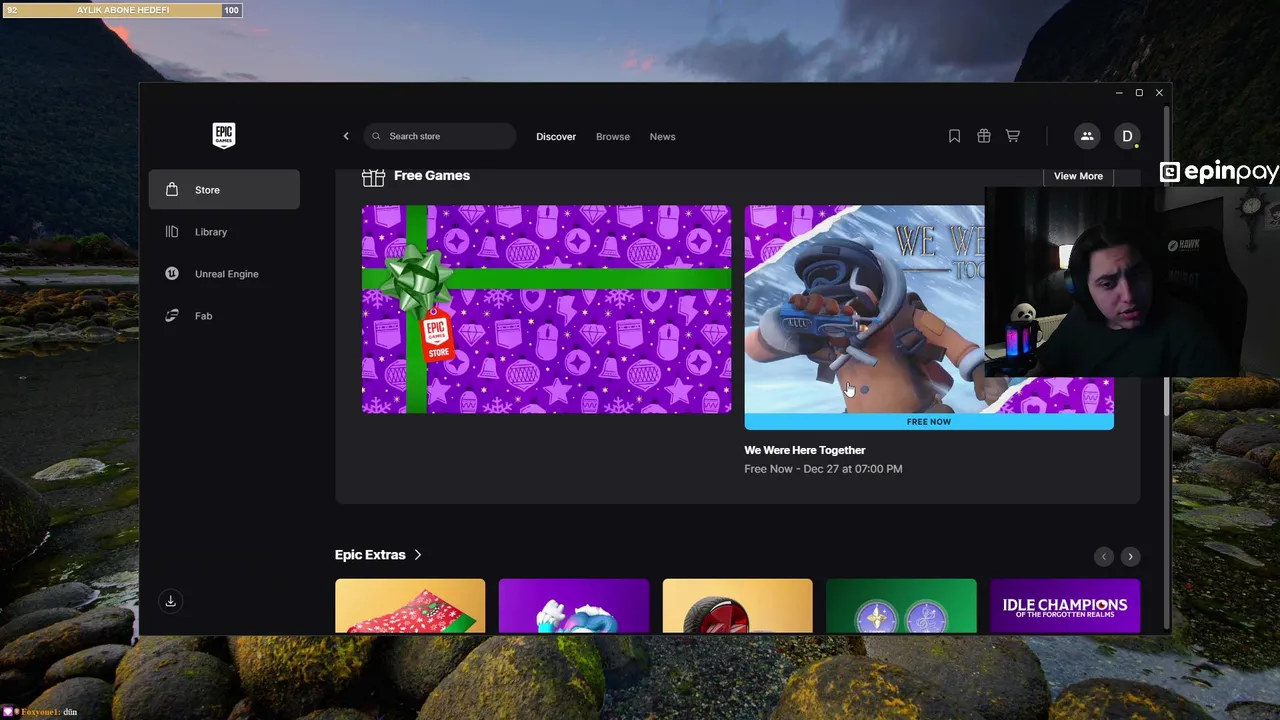Switch to the Discover tab
The width and height of the screenshot is (1280, 720).
[556, 137]
